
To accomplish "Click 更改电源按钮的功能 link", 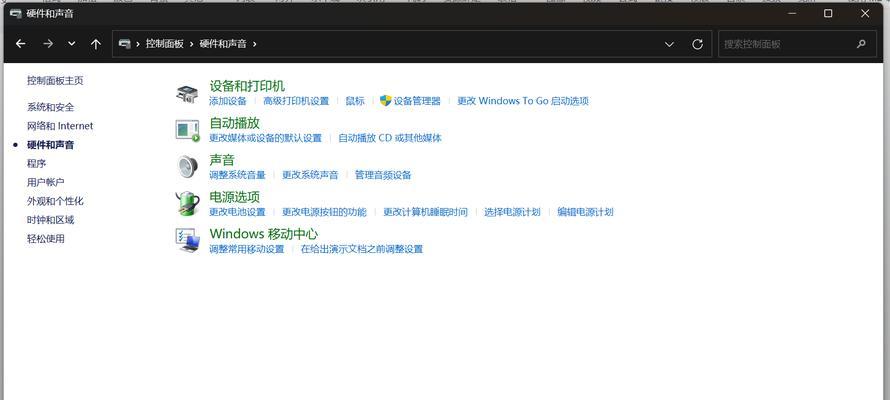I will pos(324,212).
